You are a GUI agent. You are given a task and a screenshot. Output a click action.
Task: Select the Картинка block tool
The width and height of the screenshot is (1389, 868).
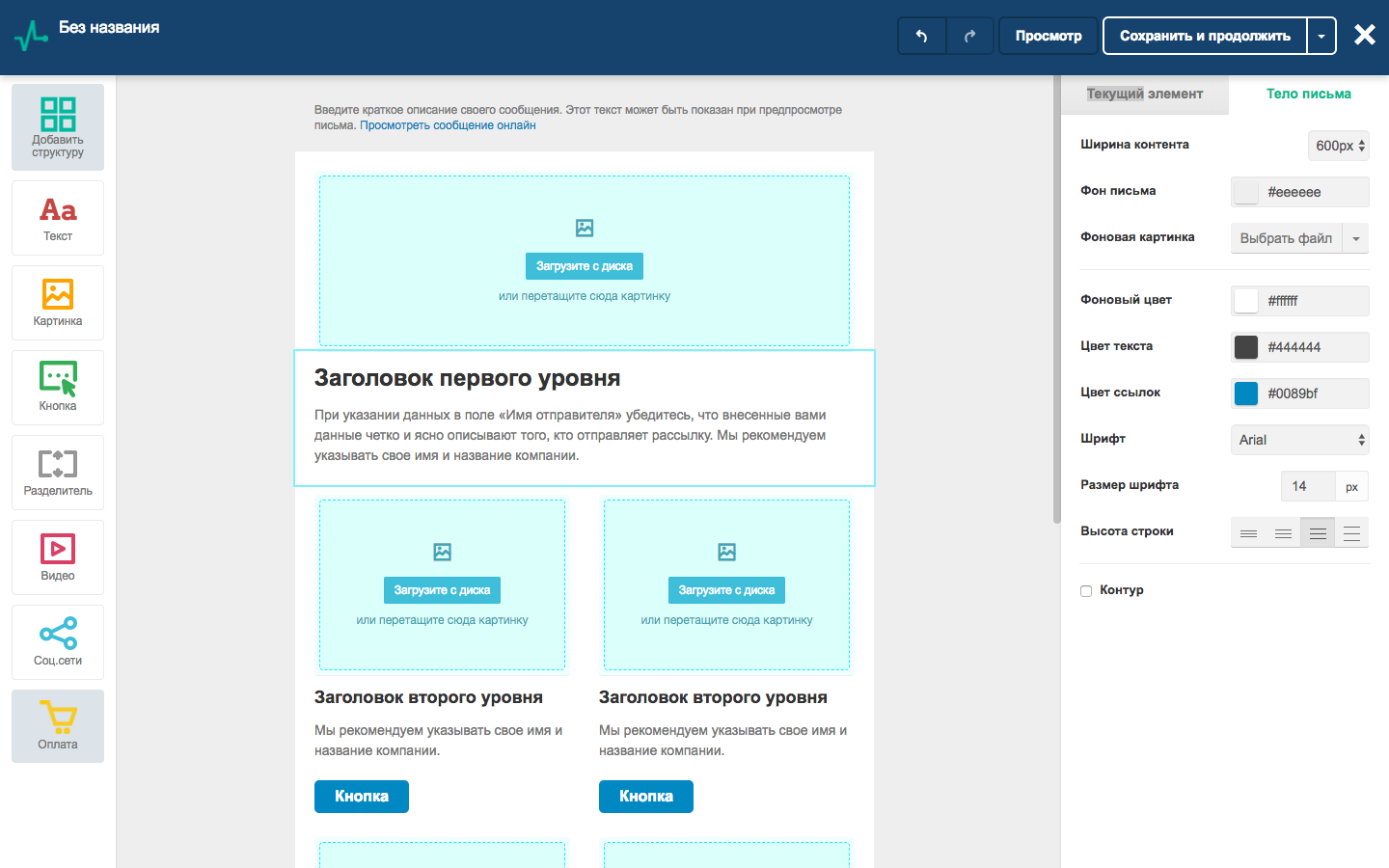(58, 303)
